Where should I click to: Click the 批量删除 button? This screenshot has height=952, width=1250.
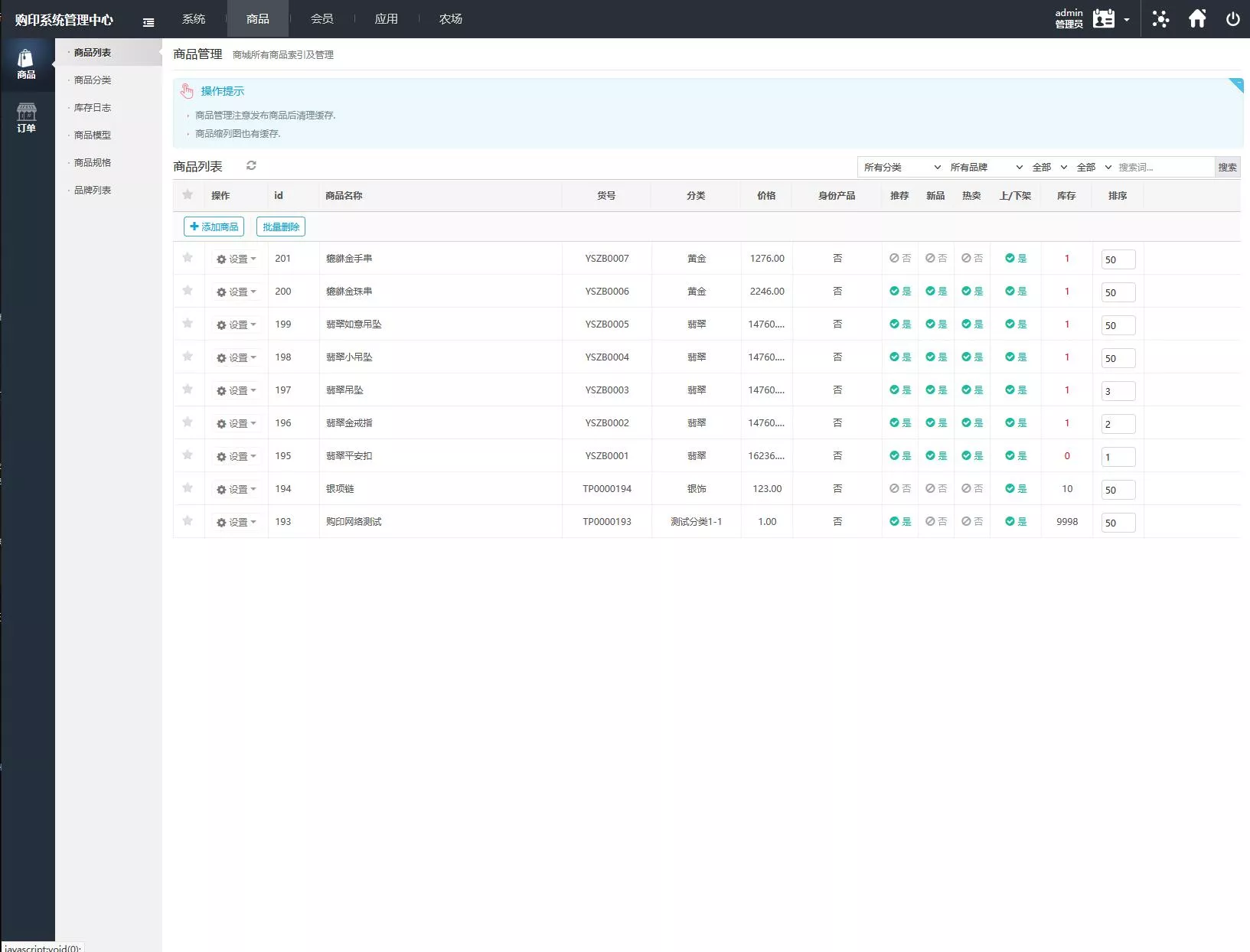[281, 227]
